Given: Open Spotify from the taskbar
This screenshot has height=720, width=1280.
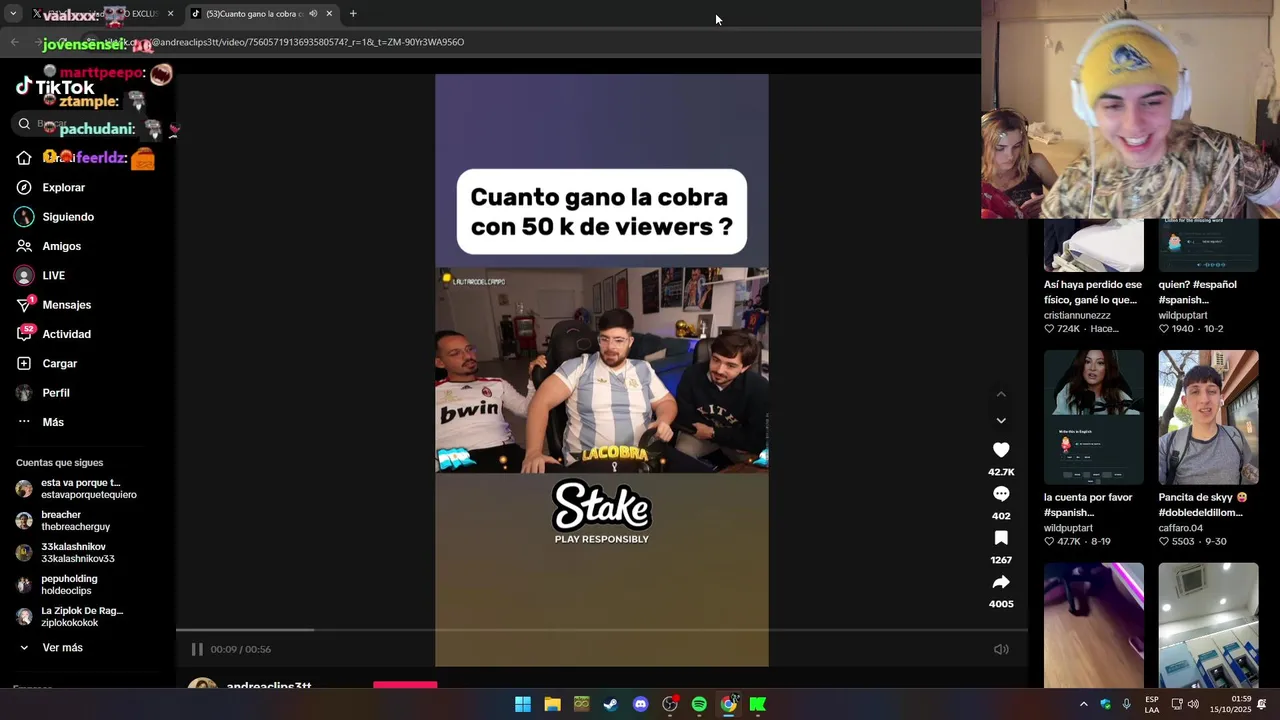Looking at the screenshot, I should point(699,704).
